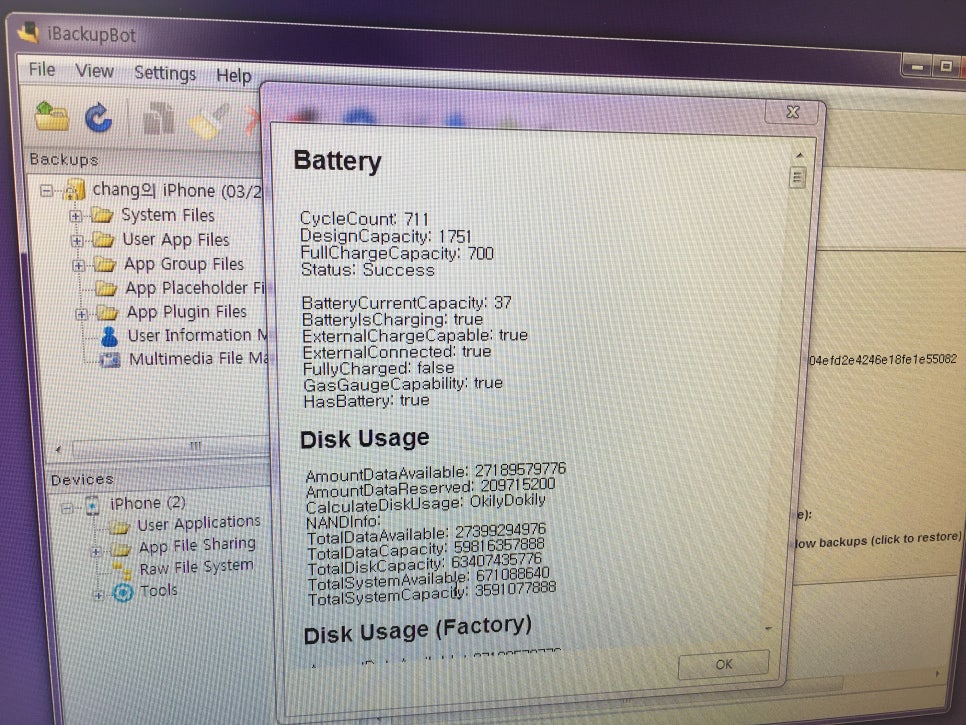Click the folder icon next to App File Sharing
Image resolution: width=966 pixels, height=725 pixels.
[121, 548]
